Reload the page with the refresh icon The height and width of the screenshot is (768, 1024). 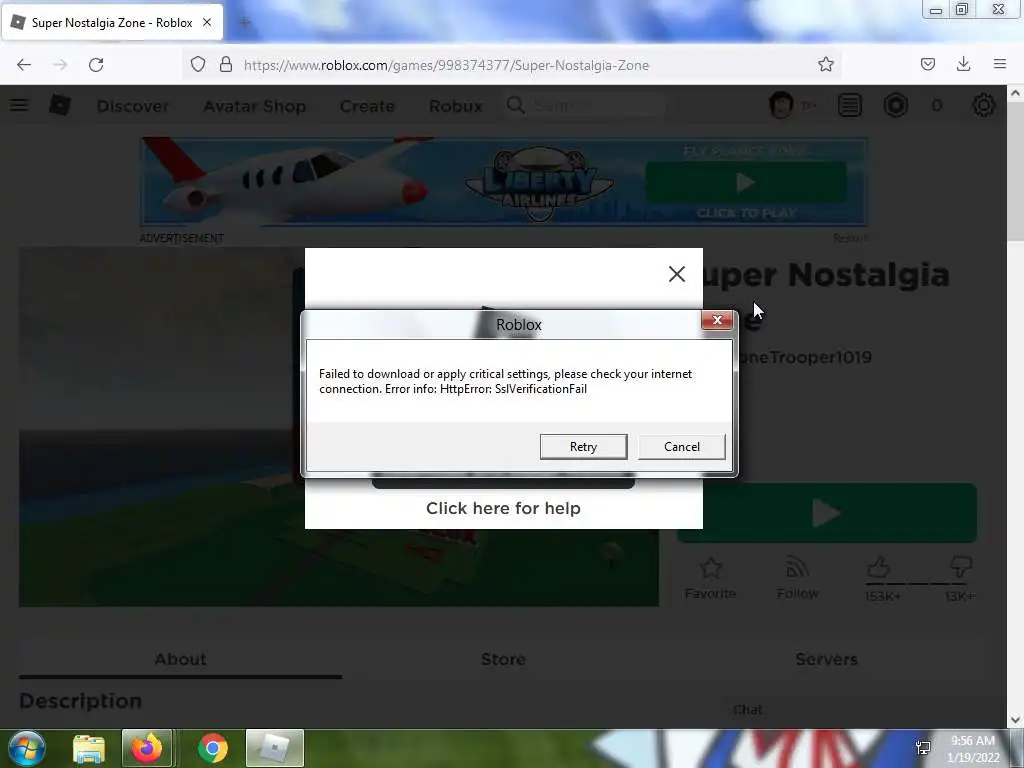(96, 65)
